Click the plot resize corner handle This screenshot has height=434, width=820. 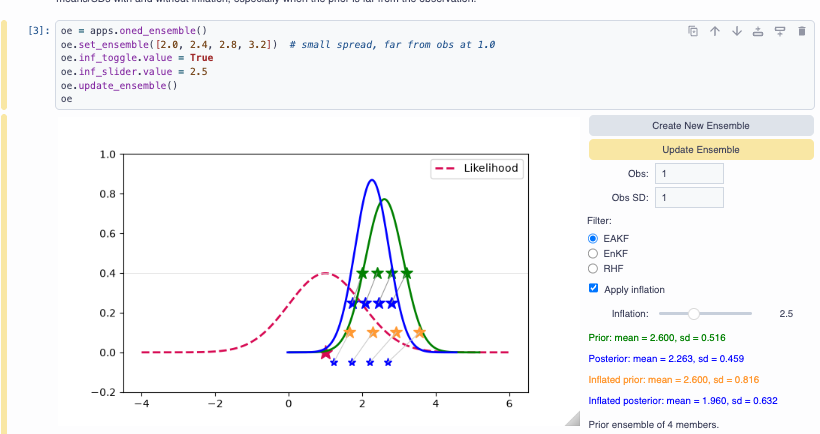click(x=573, y=418)
